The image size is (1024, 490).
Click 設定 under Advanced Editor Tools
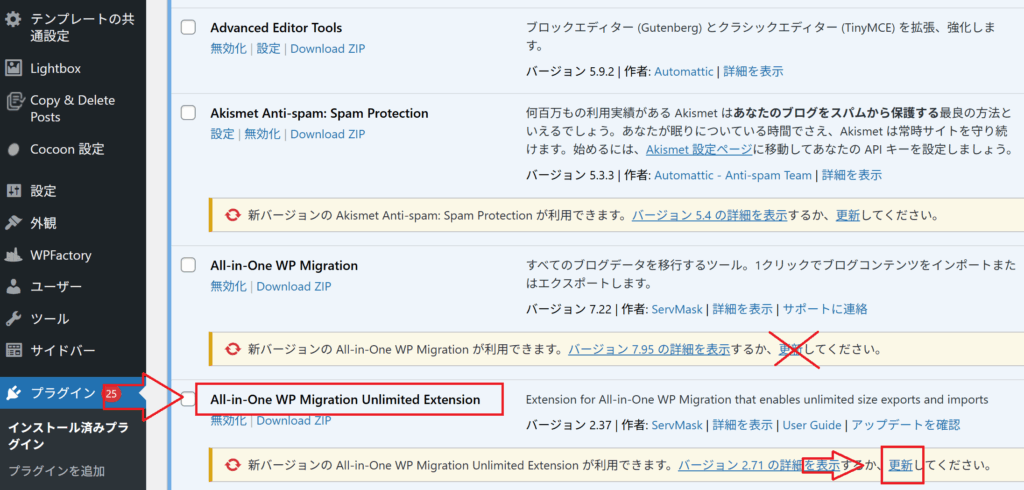click(x=268, y=49)
